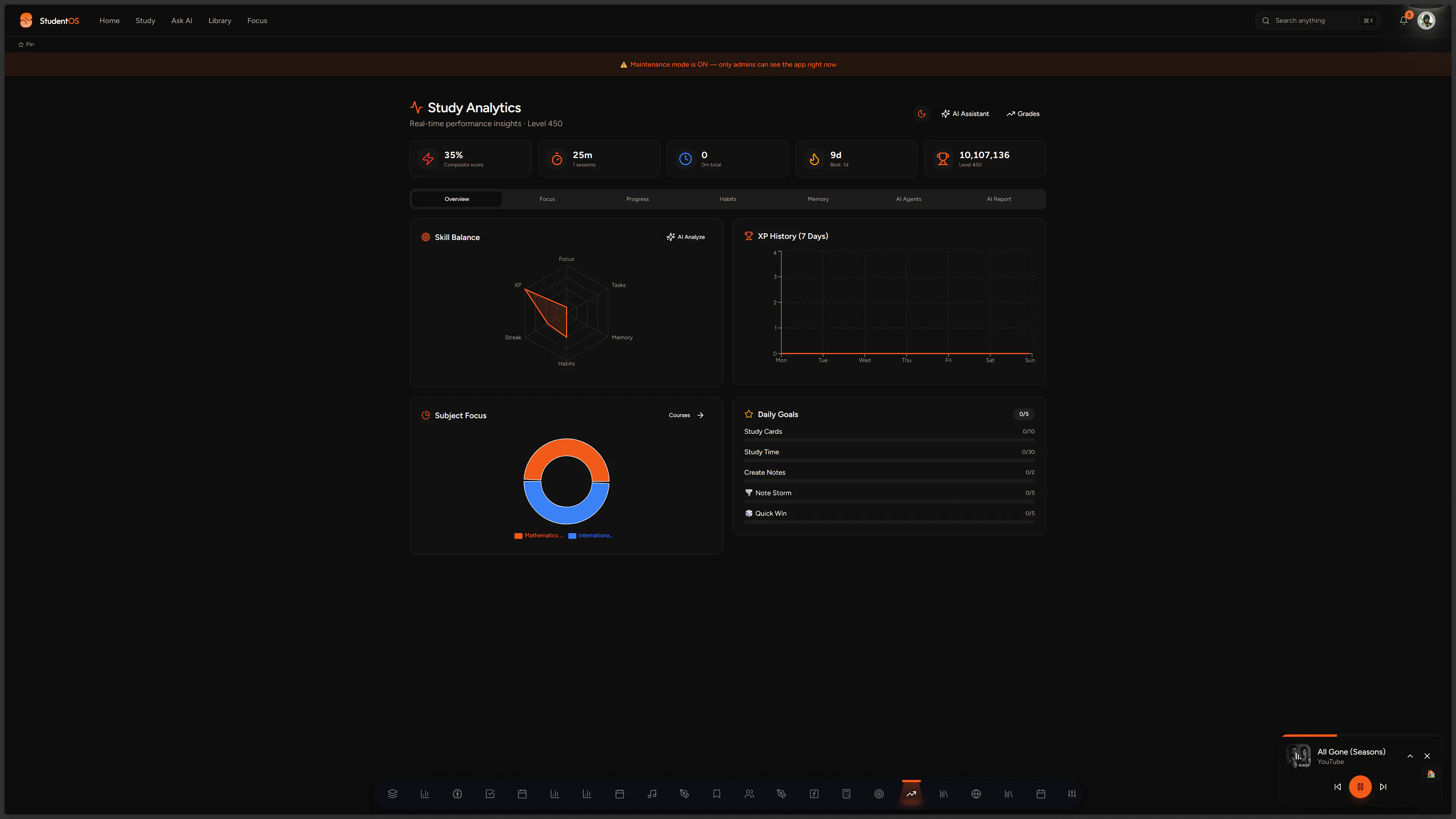The width and height of the screenshot is (1456, 819).
Task: Open calendar icon just before music note
Action: coord(620,794)
